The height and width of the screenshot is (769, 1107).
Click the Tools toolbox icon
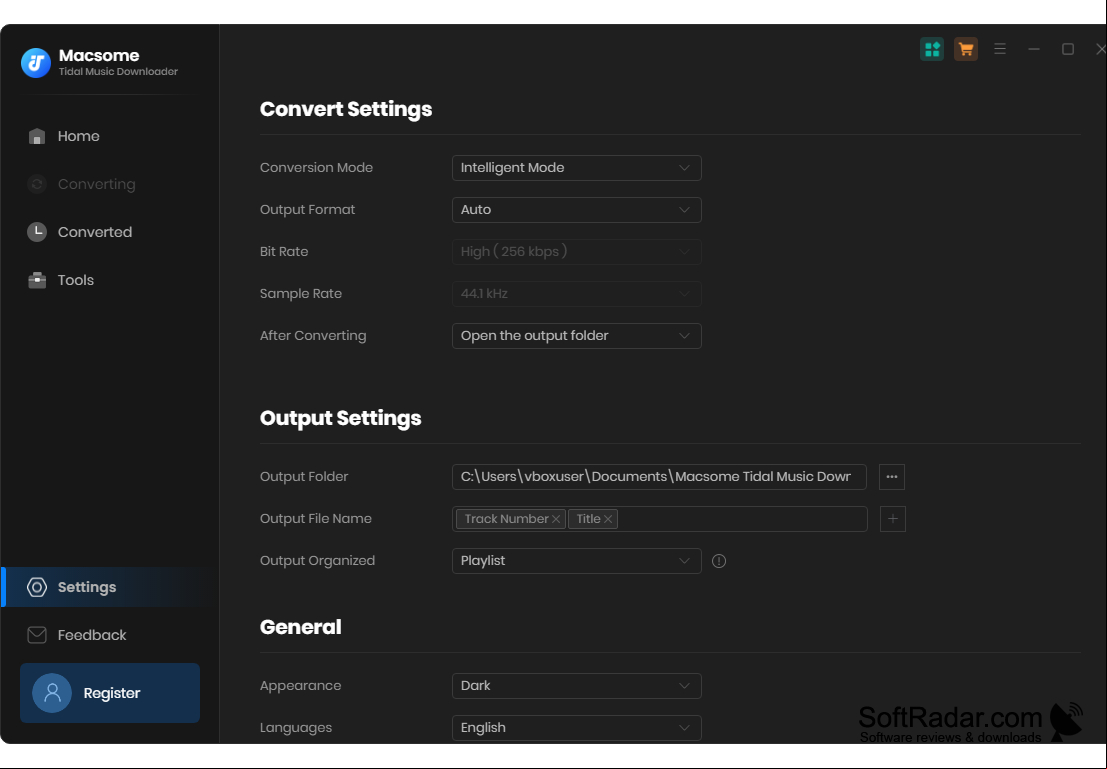pos(37,280)
